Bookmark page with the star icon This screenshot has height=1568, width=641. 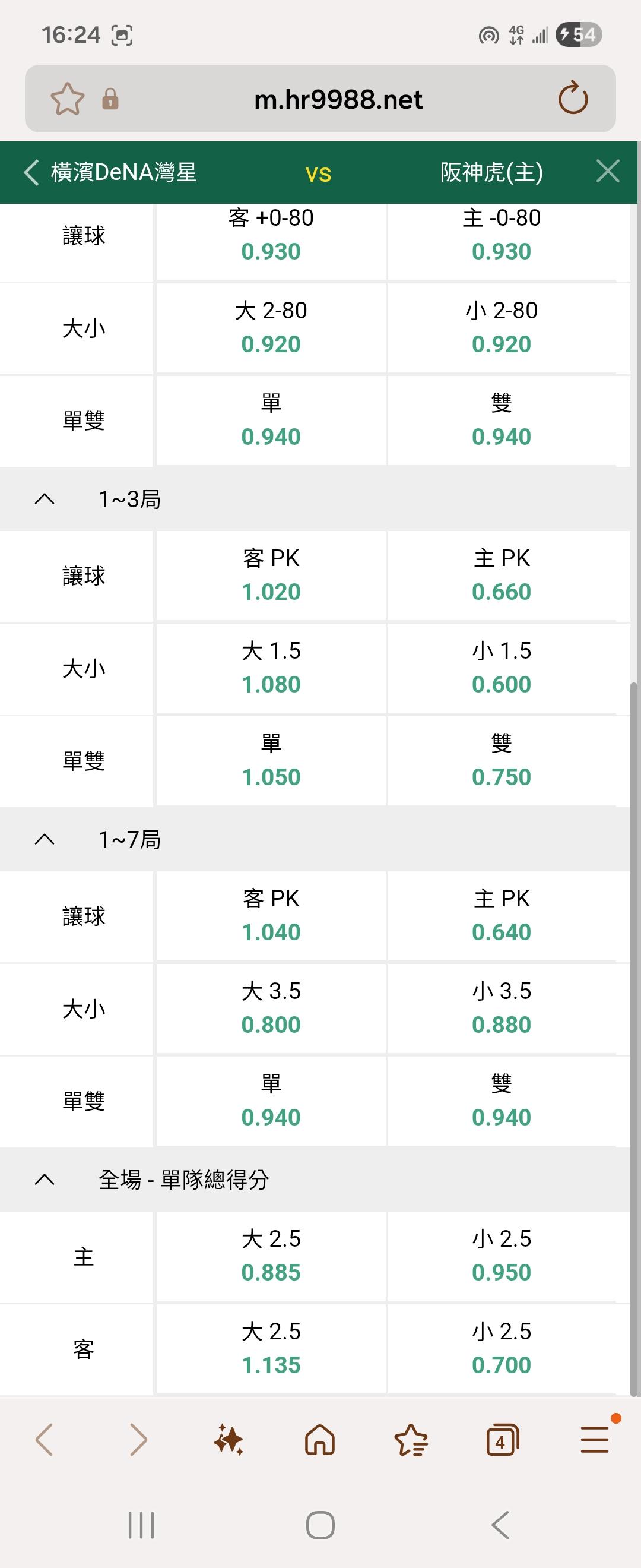click(67, 99)
